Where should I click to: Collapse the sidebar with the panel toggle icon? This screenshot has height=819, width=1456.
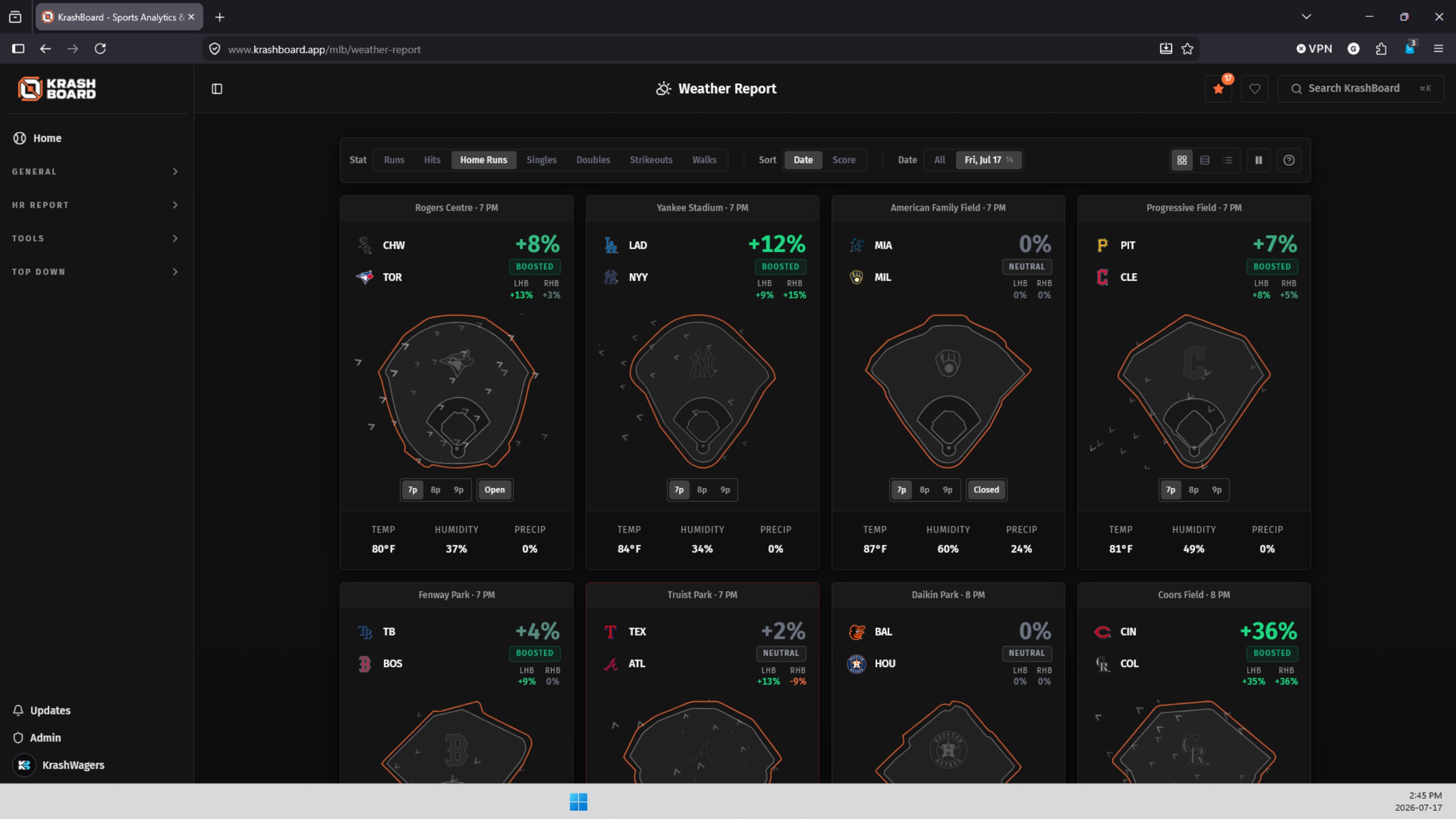pos(217,89)
